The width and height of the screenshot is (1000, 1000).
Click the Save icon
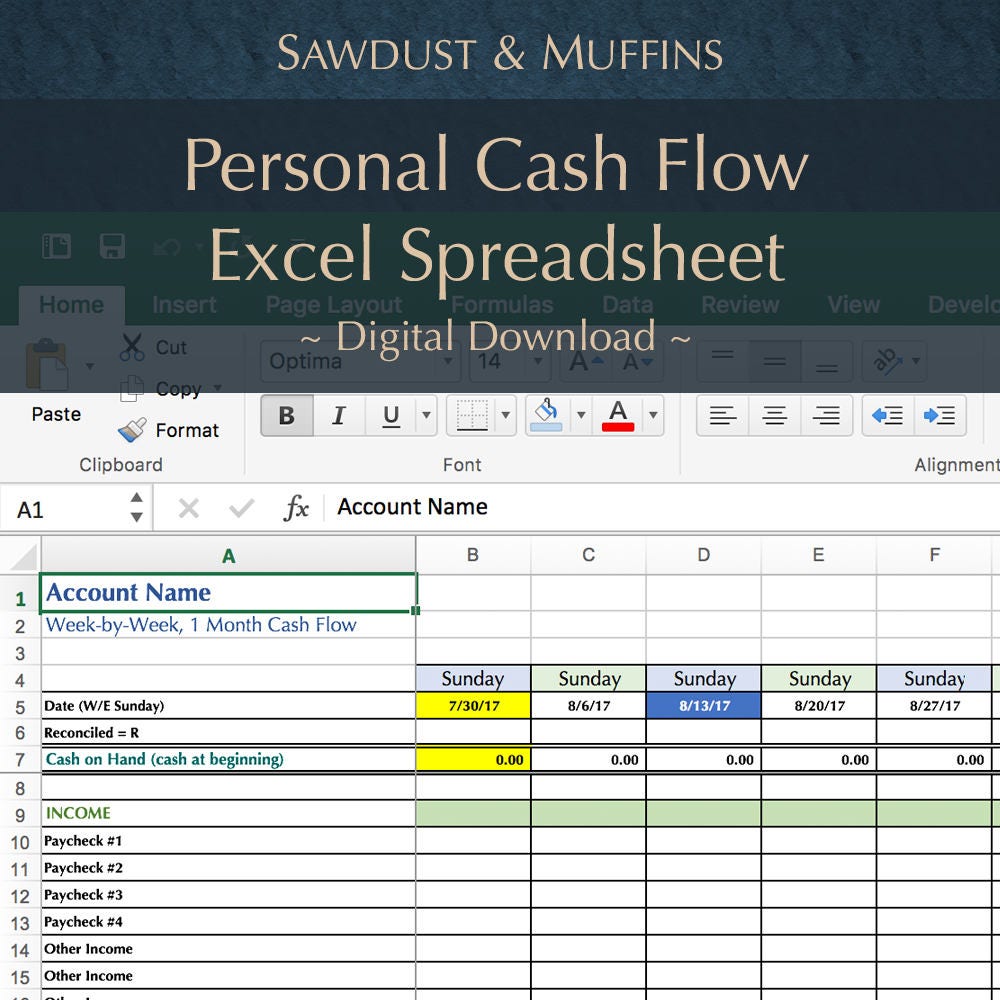pyautogui.click(x=112, y=247)
